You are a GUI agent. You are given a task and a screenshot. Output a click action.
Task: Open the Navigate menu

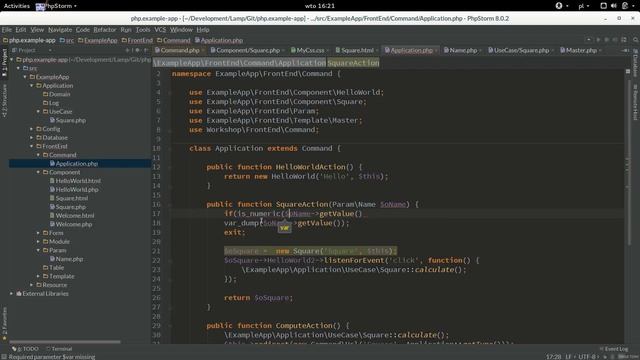click(60, 30)
